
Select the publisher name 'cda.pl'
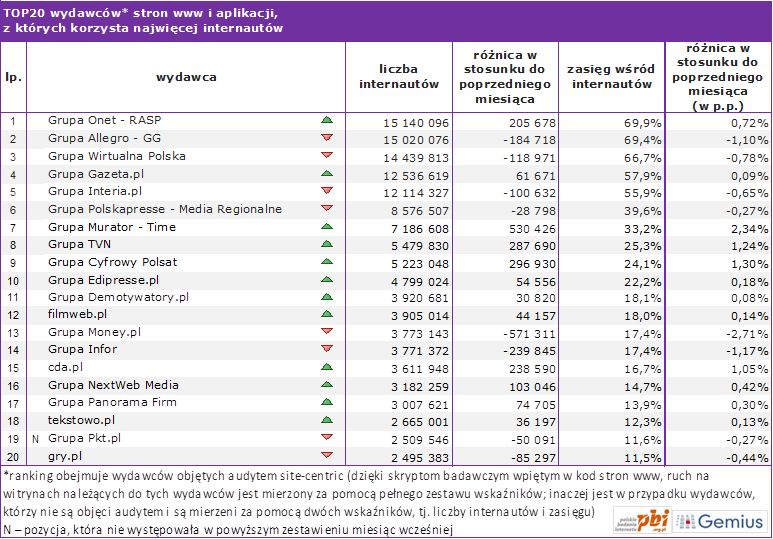point(65,367)
